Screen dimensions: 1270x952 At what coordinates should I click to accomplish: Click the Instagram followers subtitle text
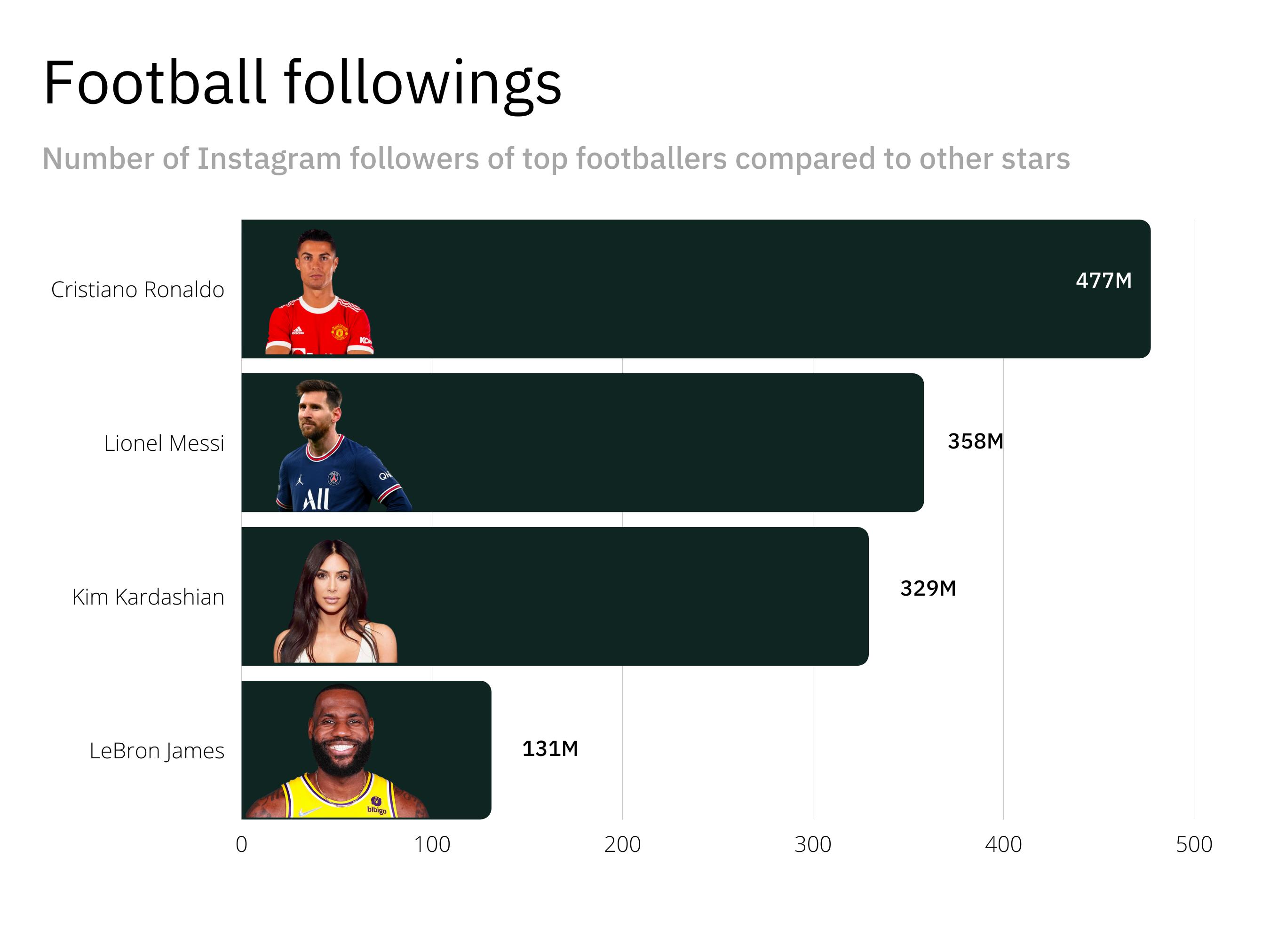click(x=556, y=158)
